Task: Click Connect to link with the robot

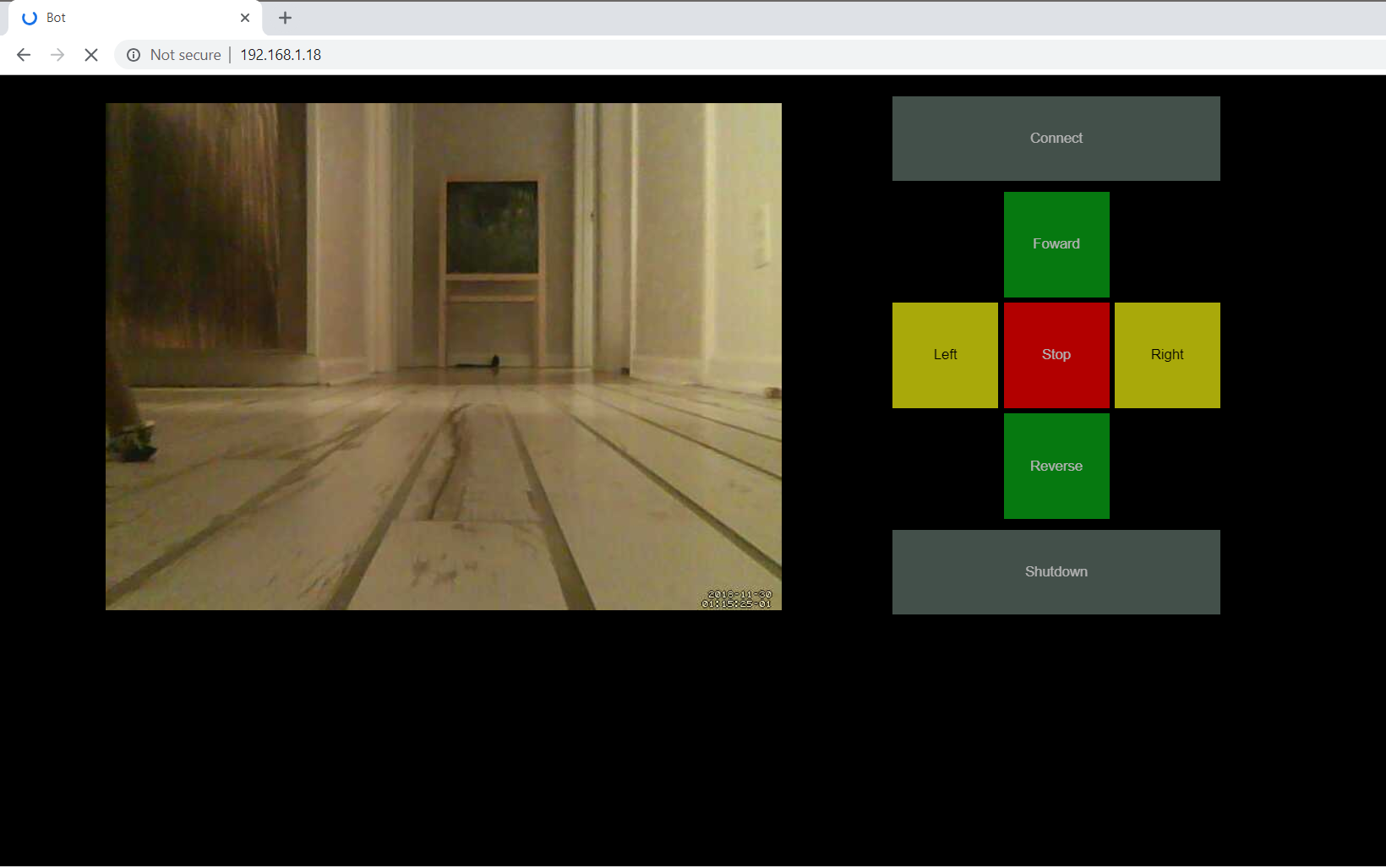Action: click(x=1056, y=138)
